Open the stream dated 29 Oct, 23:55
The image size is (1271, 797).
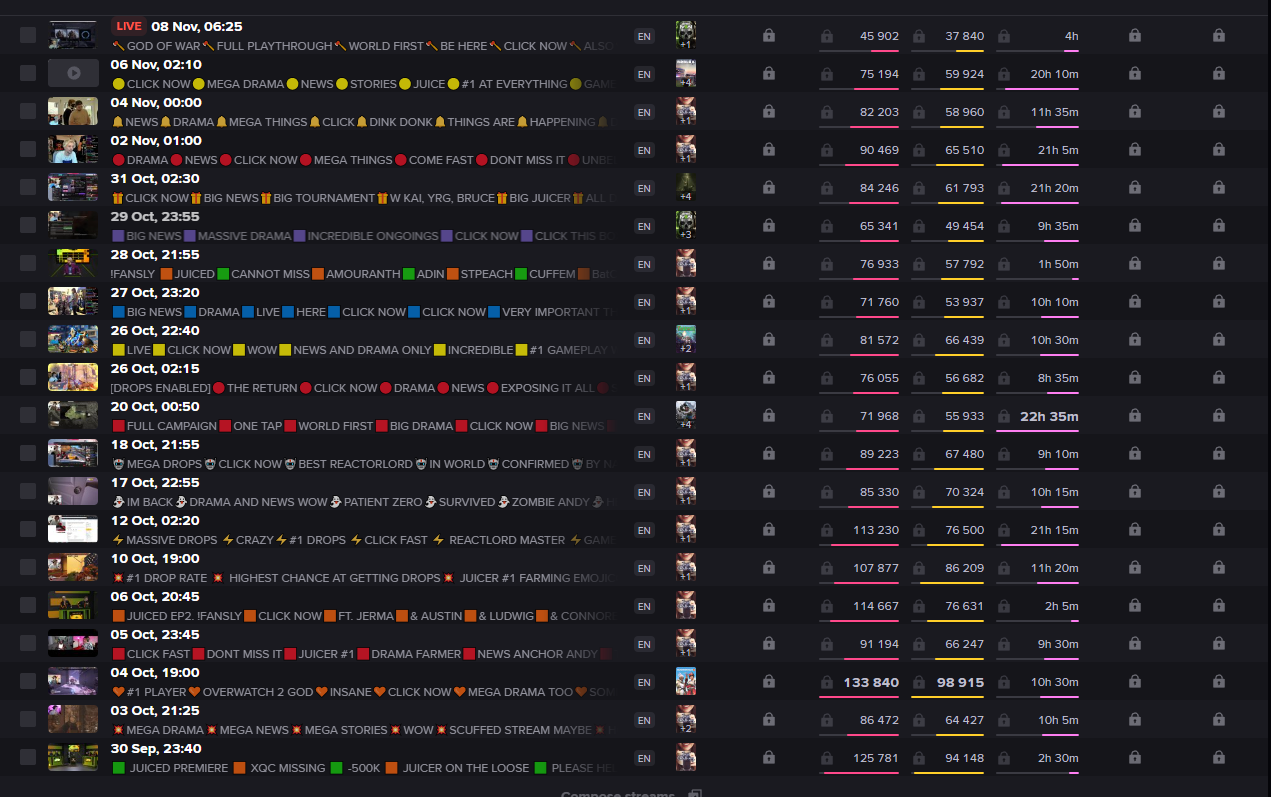[155, 216]
